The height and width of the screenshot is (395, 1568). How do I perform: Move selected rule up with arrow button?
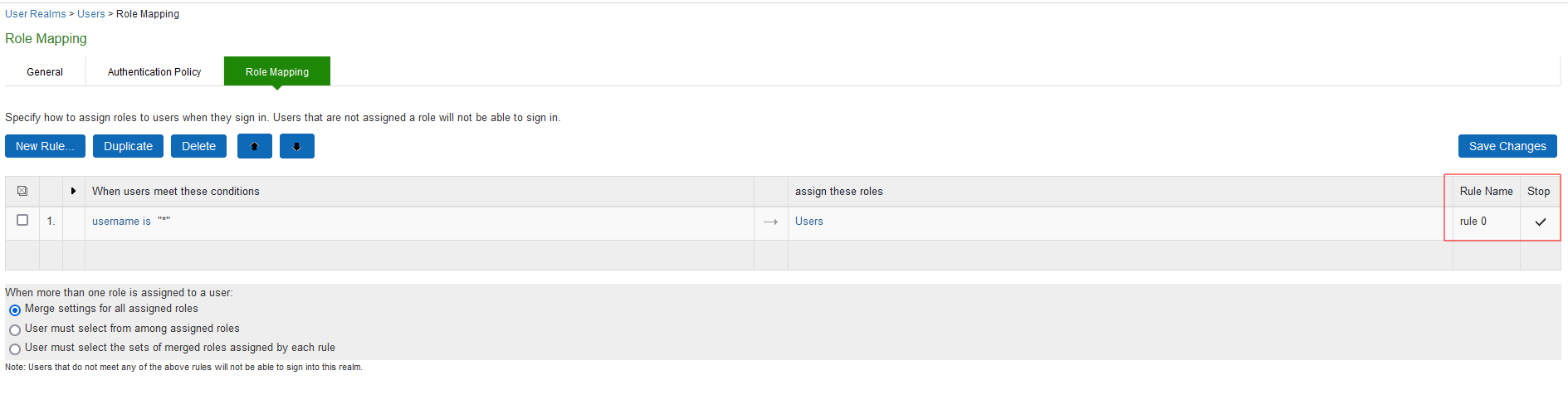click(x=255, y=146)
